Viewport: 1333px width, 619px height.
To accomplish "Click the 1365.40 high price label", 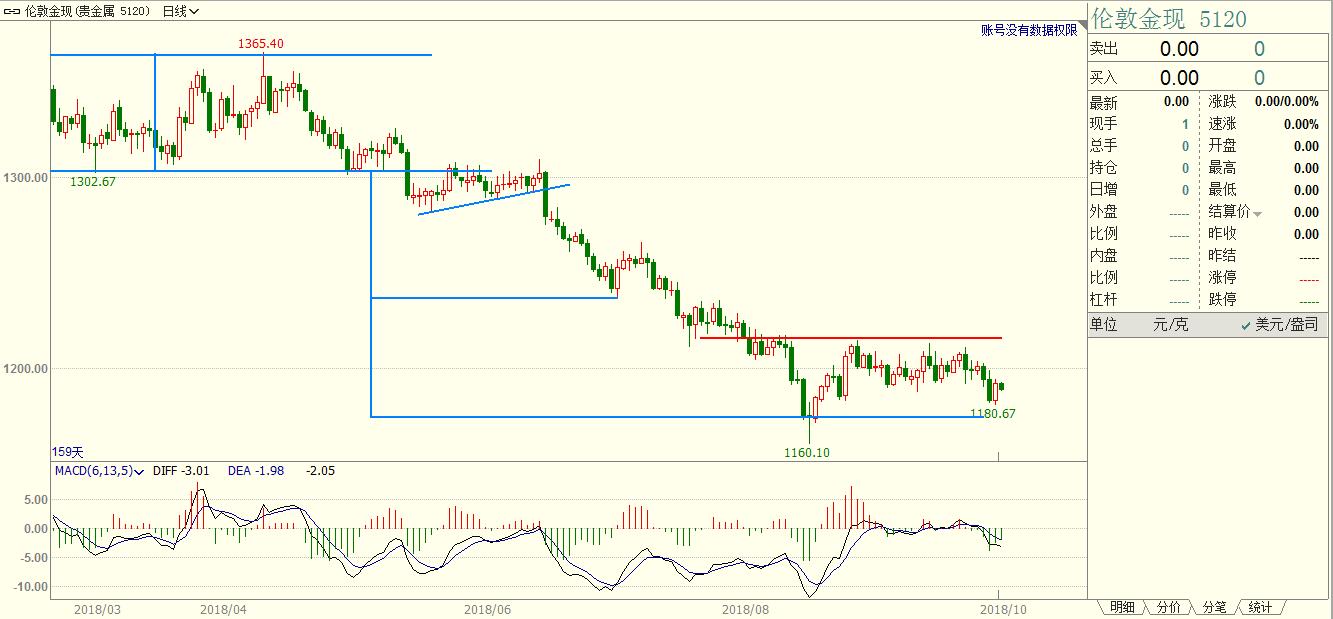I will 260,43.
